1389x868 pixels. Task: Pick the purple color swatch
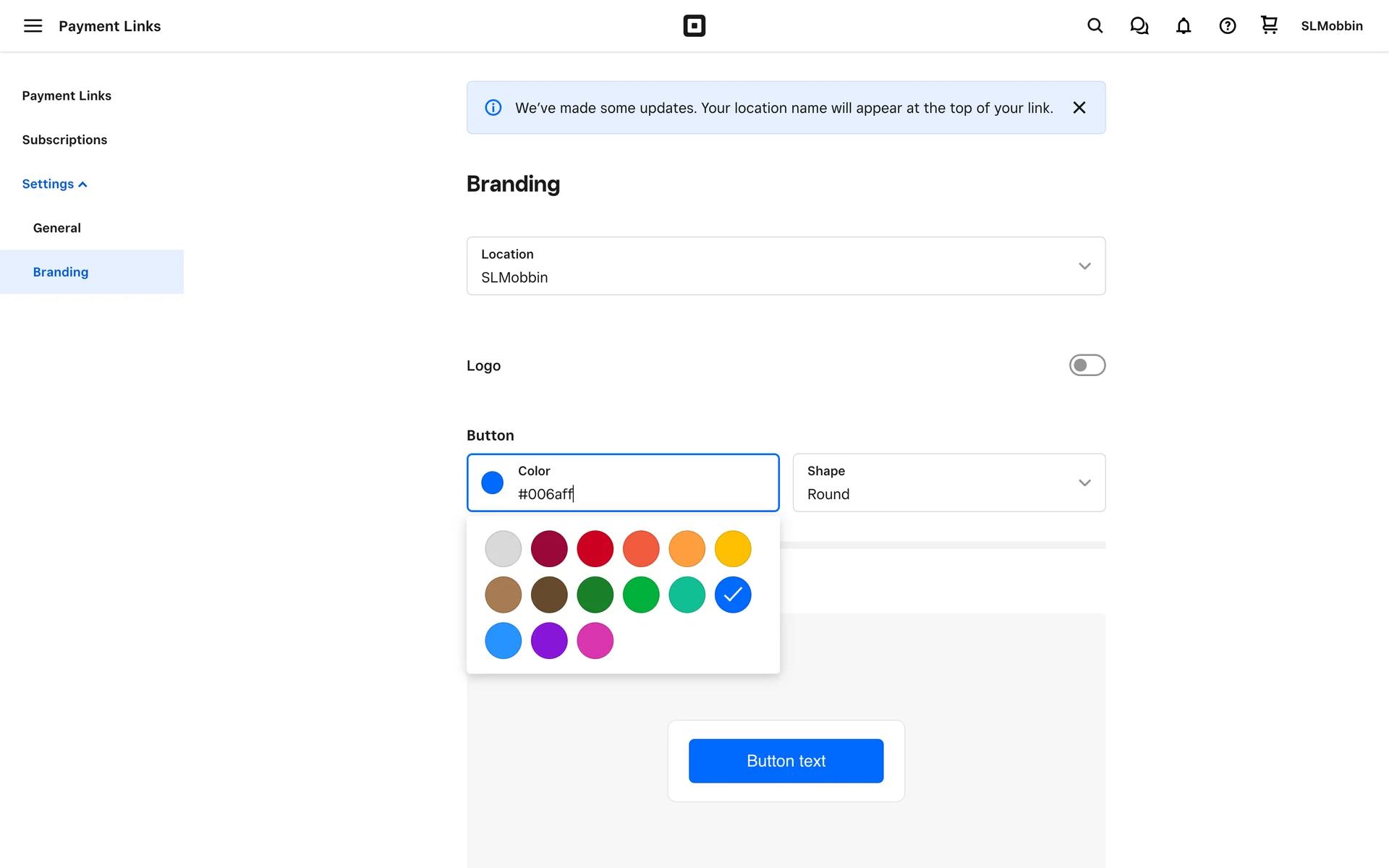(549, 641)
